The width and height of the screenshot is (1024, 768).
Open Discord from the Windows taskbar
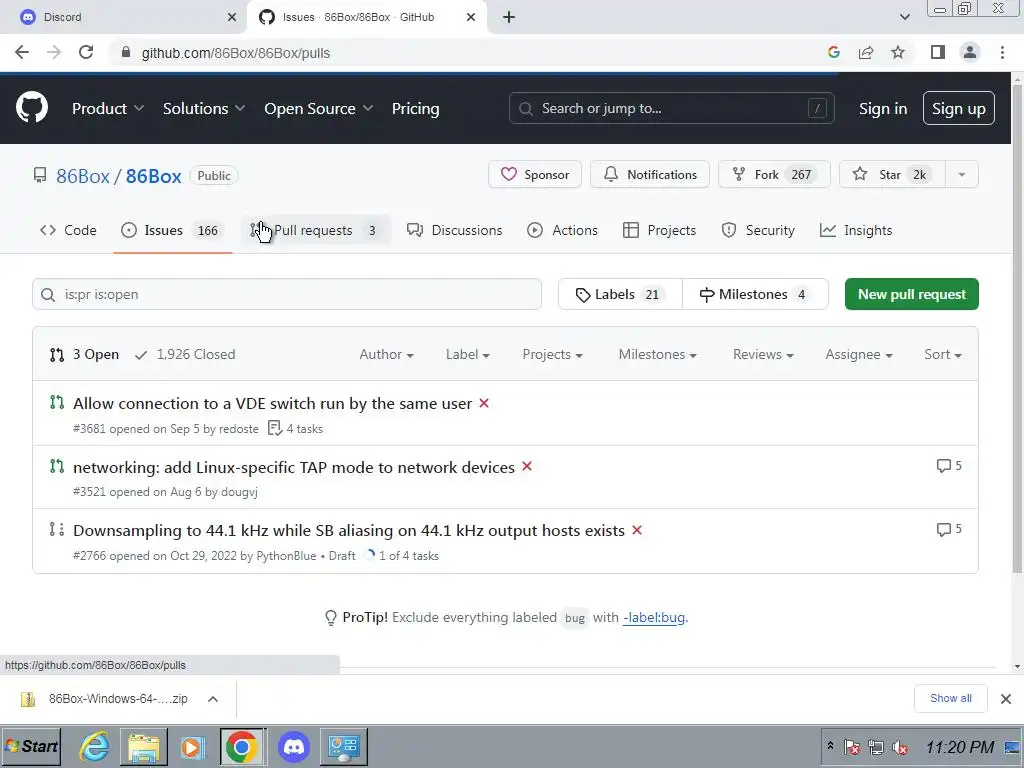click(294, 746)
